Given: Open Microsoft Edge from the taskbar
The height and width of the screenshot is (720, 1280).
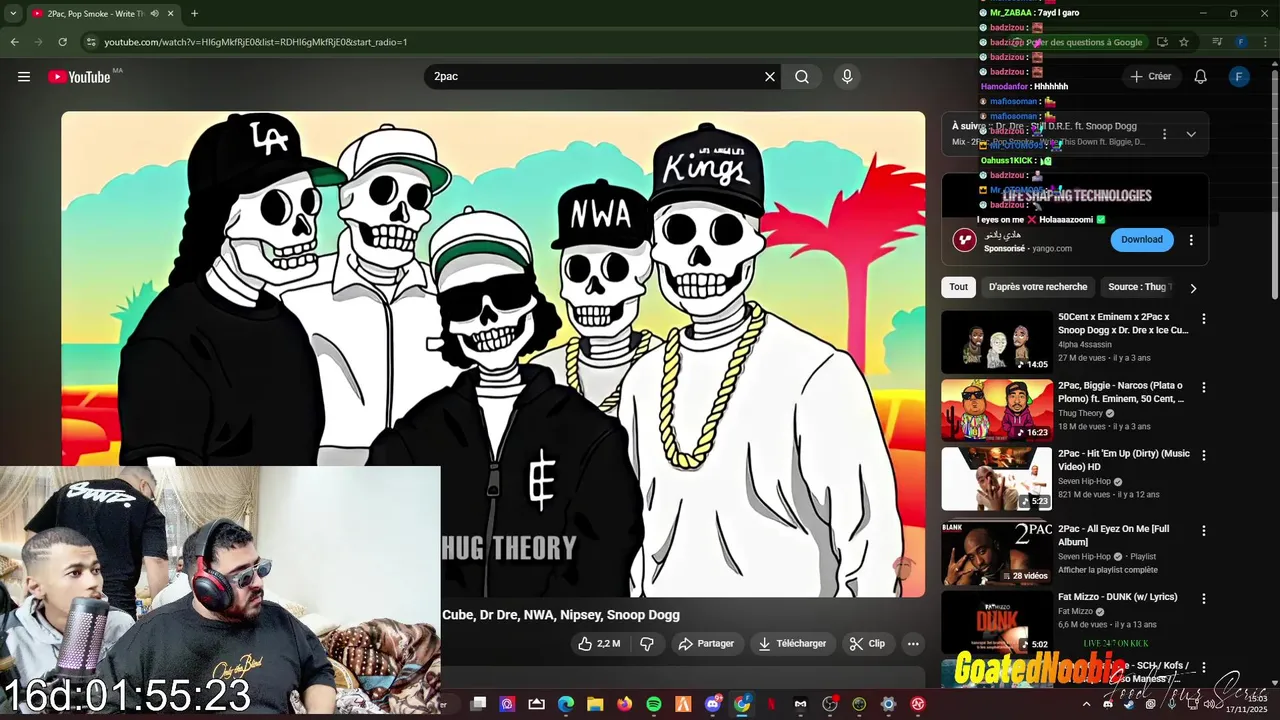Looking at the screenshot, I should [x=565, y=704].
